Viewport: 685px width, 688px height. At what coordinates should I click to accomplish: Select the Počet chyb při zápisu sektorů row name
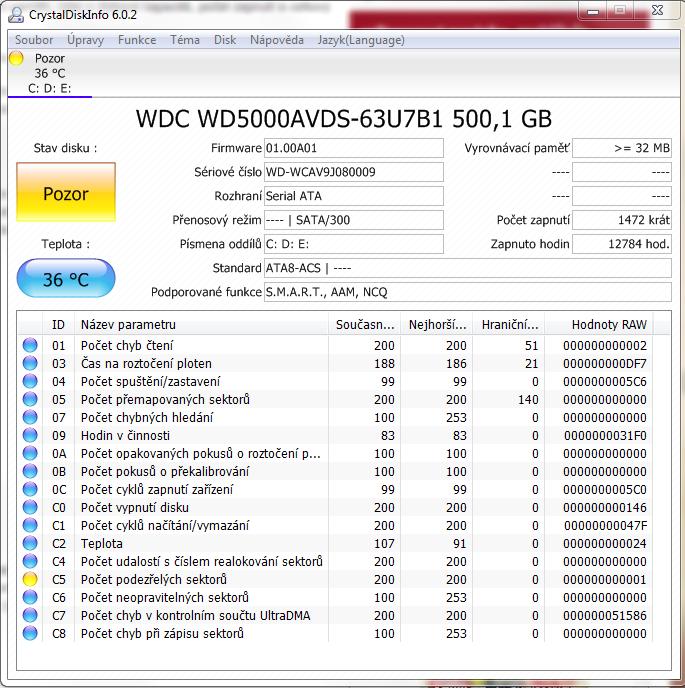pos(162,633)
